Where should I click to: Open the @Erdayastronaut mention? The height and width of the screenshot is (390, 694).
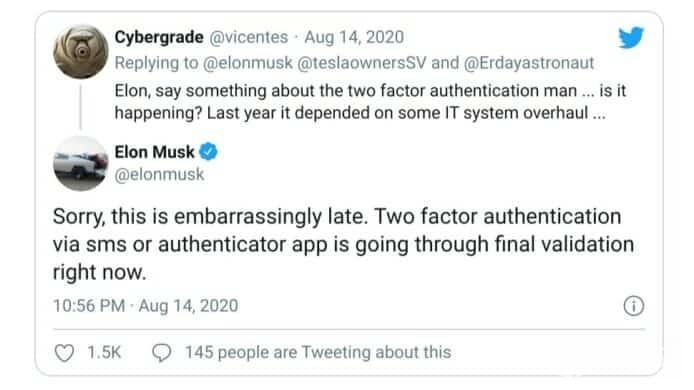pos(529,63)
